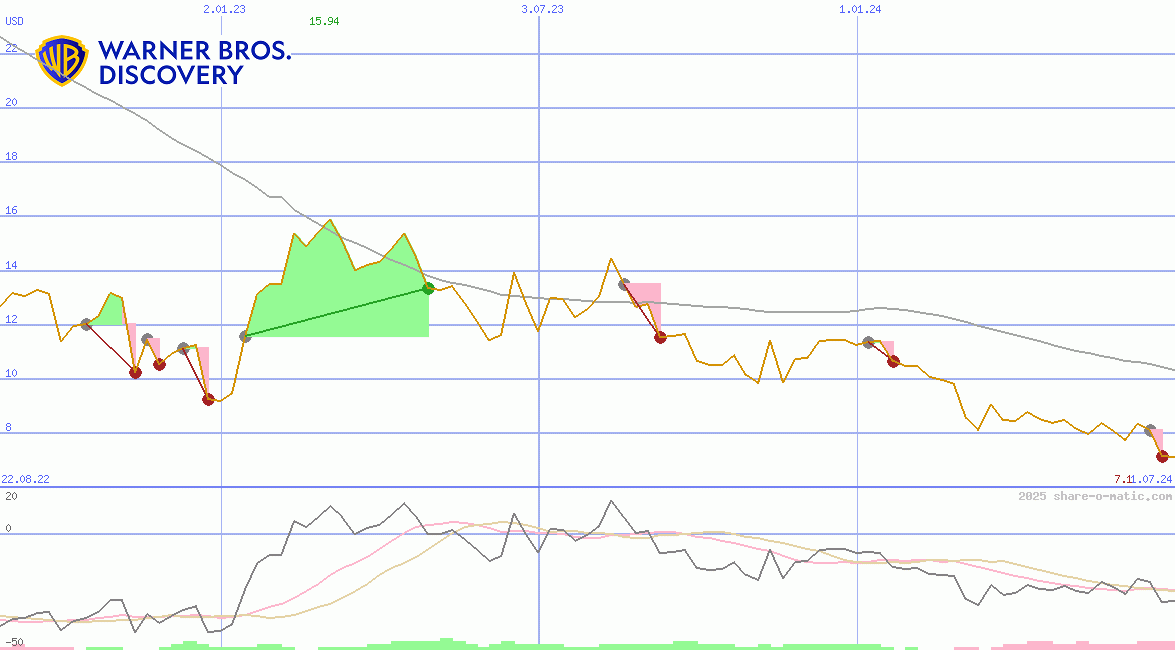
Task: Click the 10 price axis label
Action: tap(11, 373)
